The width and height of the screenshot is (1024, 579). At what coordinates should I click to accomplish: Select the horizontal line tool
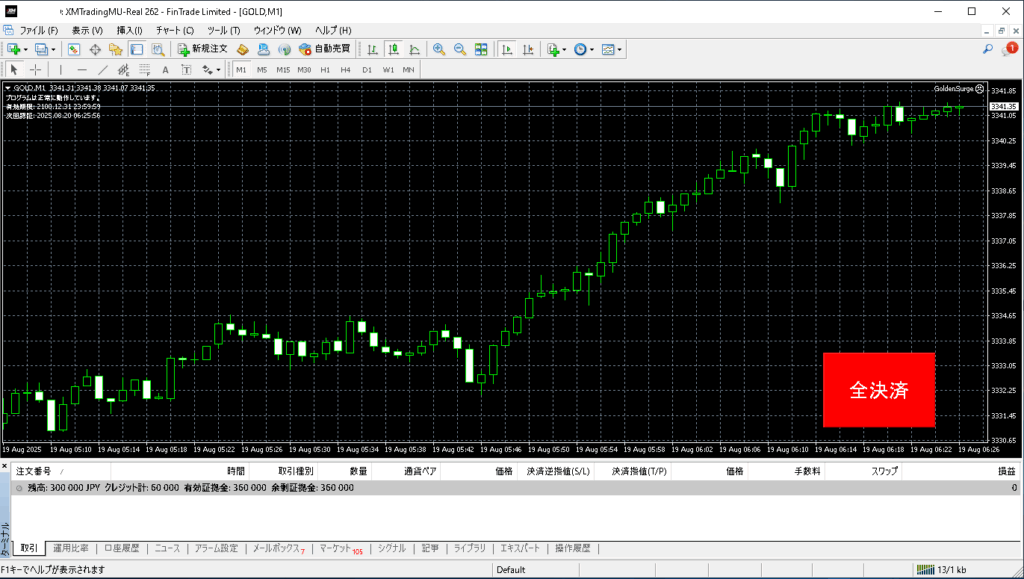tap(82, 70)
